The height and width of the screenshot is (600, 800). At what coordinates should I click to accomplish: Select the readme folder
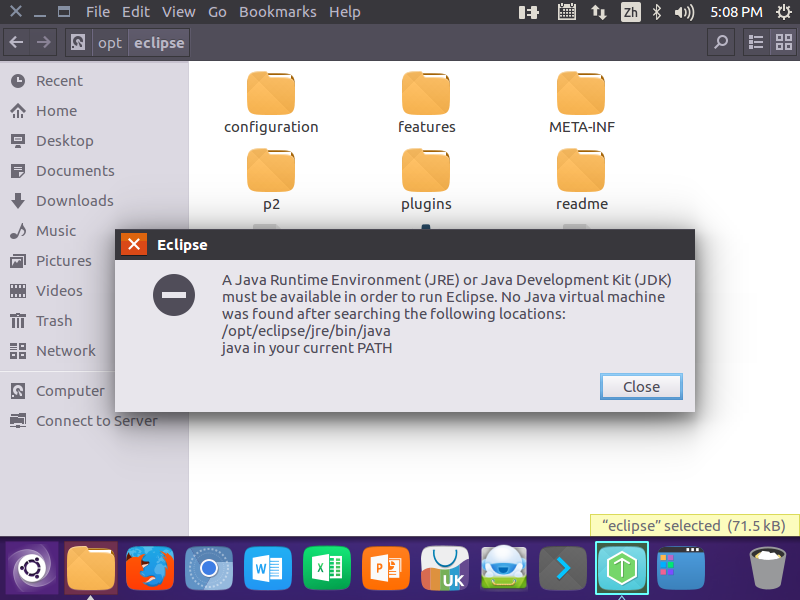[581, 180]
